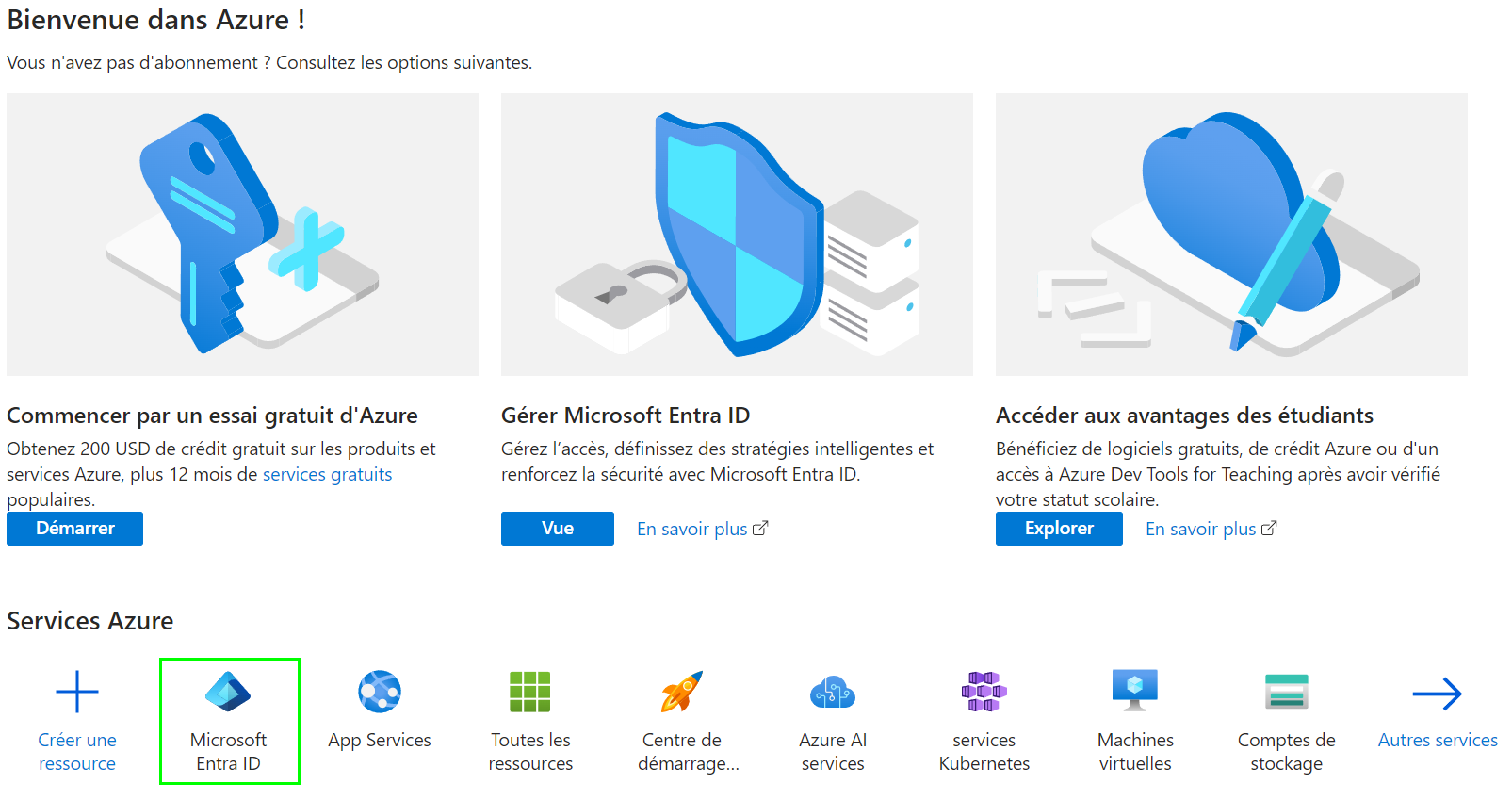Open the Microsoft Entra ID service icon
This screenshot has width=1512, height=800.
point(228,693)
